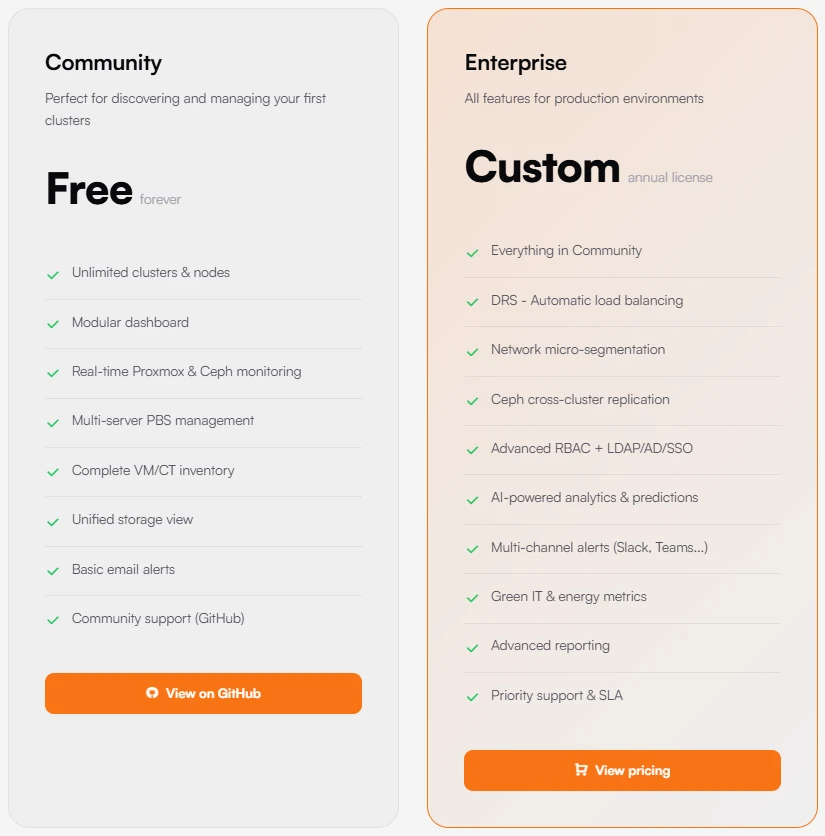Select the Community plan heading
The width and height of the screenshot is (825, 836).
(103, 62)
